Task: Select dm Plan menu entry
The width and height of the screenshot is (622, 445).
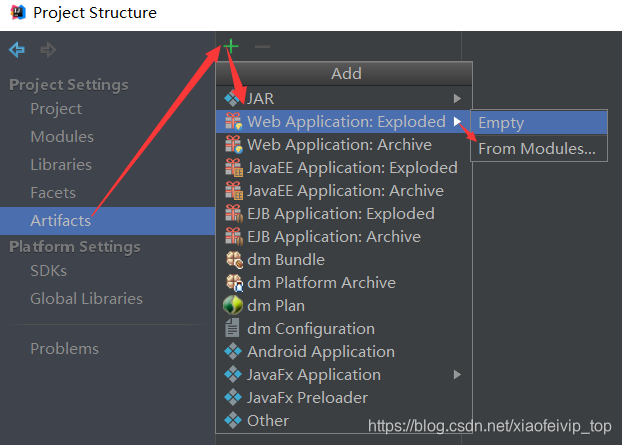Action: pyautogui.click(x=344, y=305)
